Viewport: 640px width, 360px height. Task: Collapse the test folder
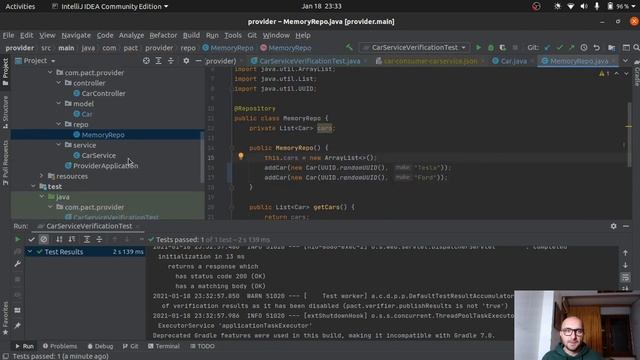[33, 187]
